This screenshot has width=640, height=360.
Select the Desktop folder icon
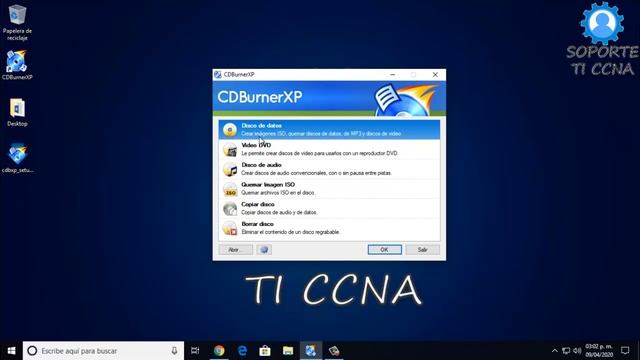click(17, 112)
